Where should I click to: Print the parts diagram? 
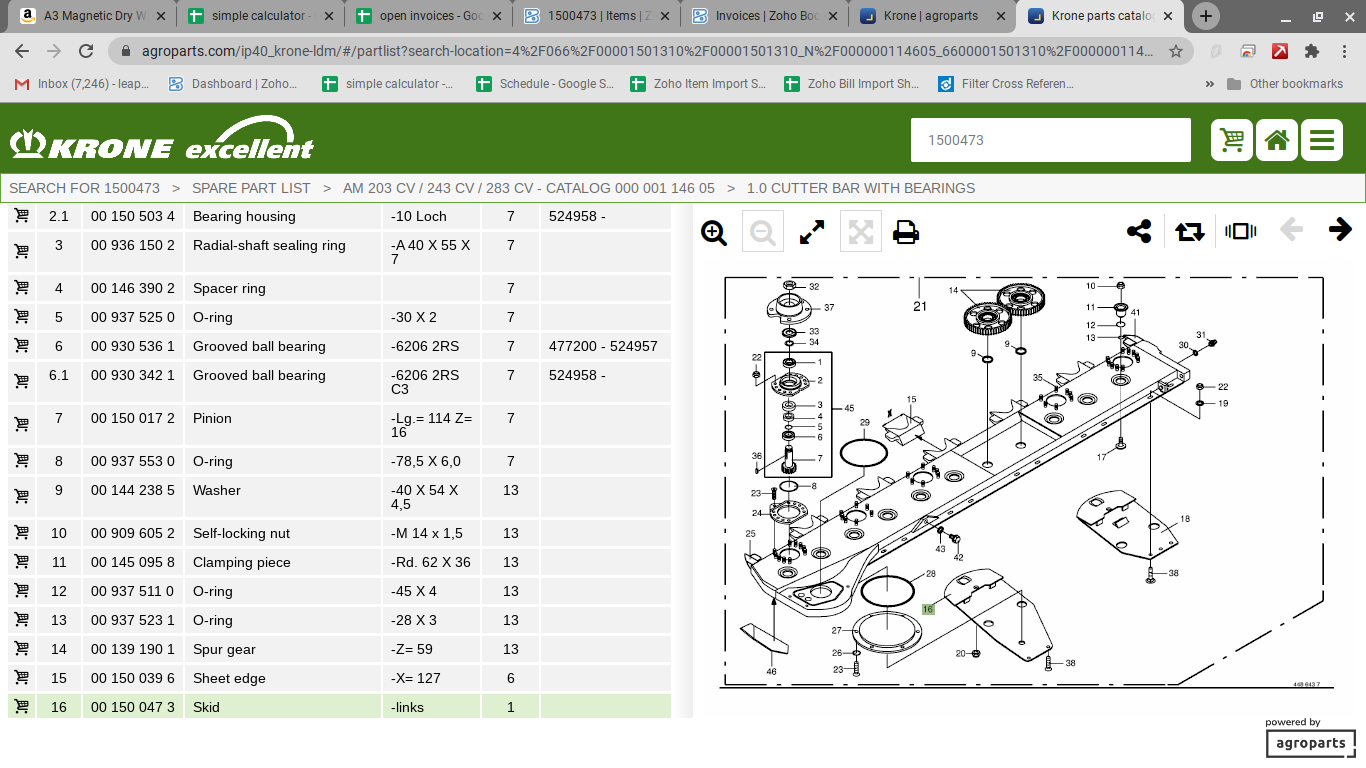point(906,232)
